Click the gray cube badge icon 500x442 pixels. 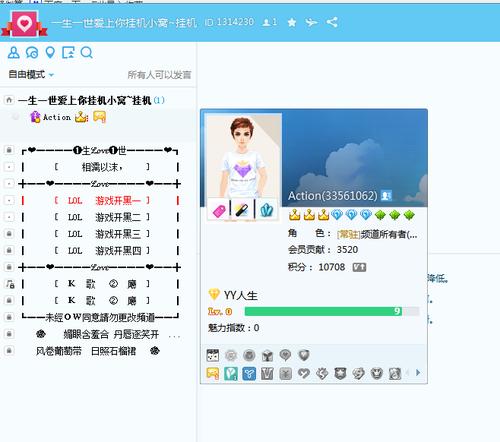coord(267,355)
